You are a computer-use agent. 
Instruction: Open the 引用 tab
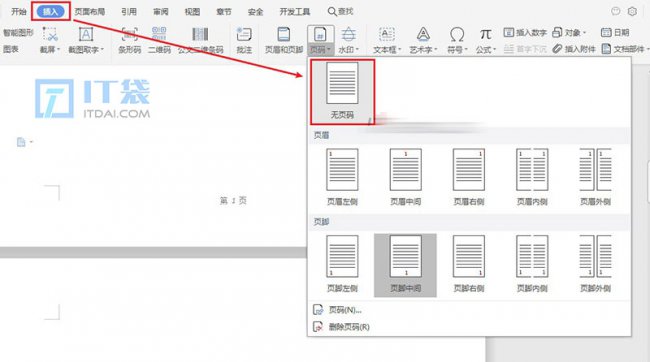[129, 12]
